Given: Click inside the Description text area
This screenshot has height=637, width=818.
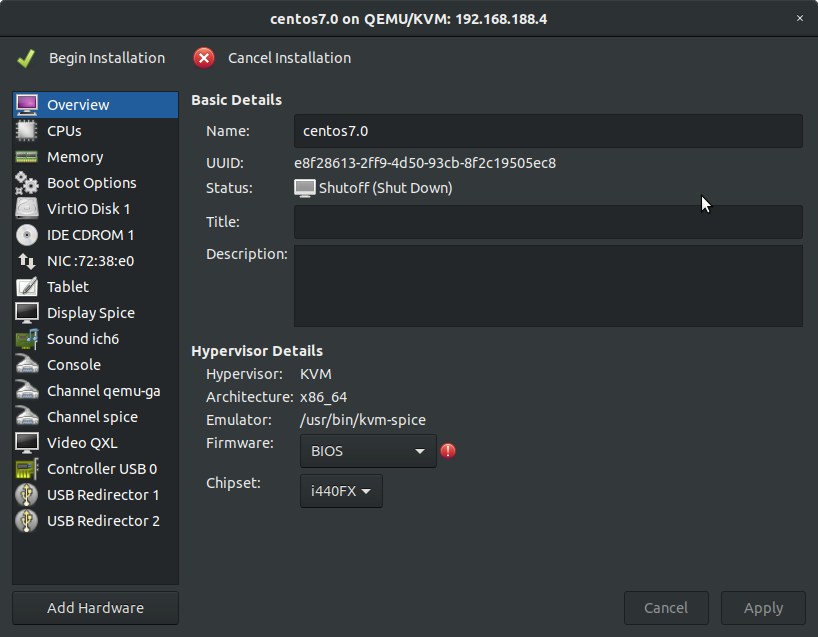Looking at the screenshot, I should coord(548,286).
